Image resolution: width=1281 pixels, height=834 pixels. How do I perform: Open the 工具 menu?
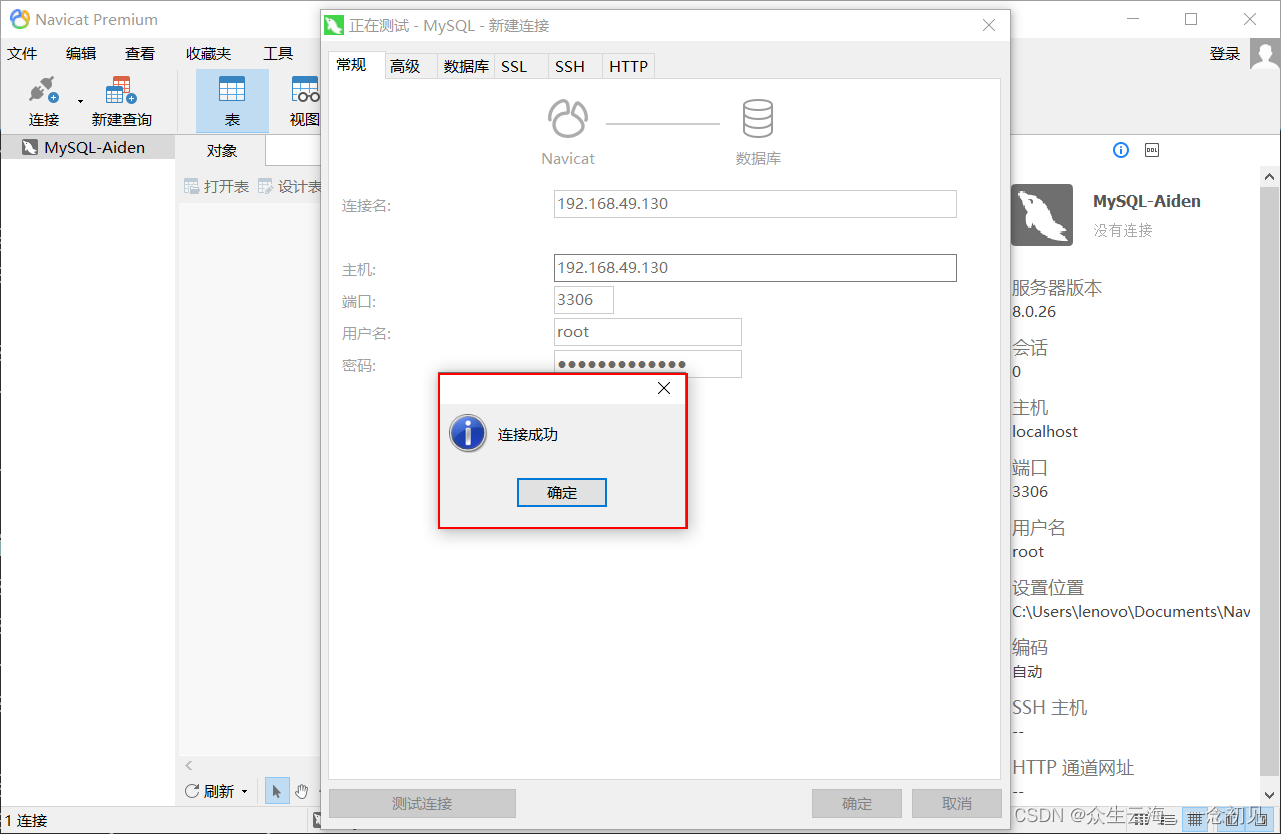click(x=278, y=54)
